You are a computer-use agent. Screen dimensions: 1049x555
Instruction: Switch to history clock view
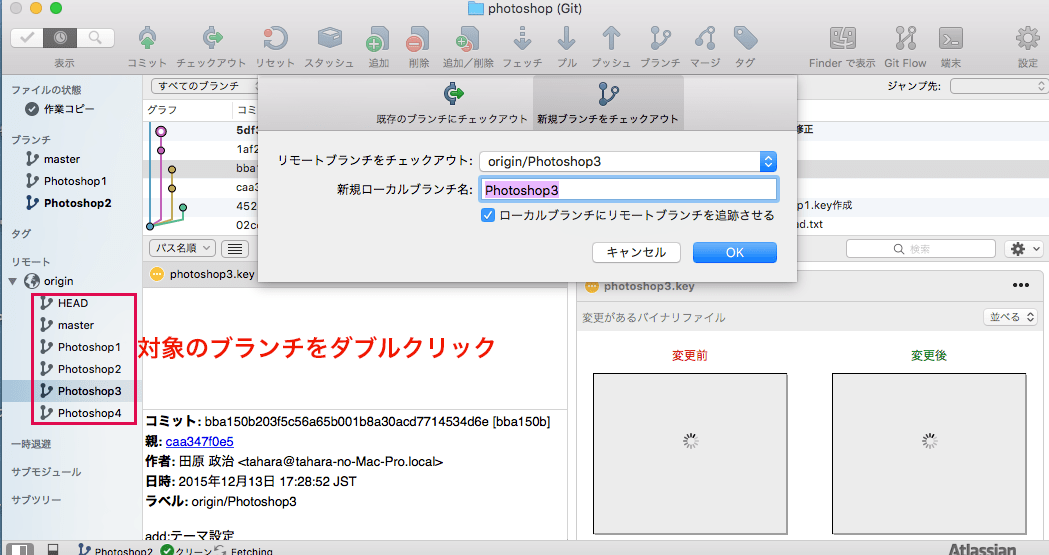60,38
